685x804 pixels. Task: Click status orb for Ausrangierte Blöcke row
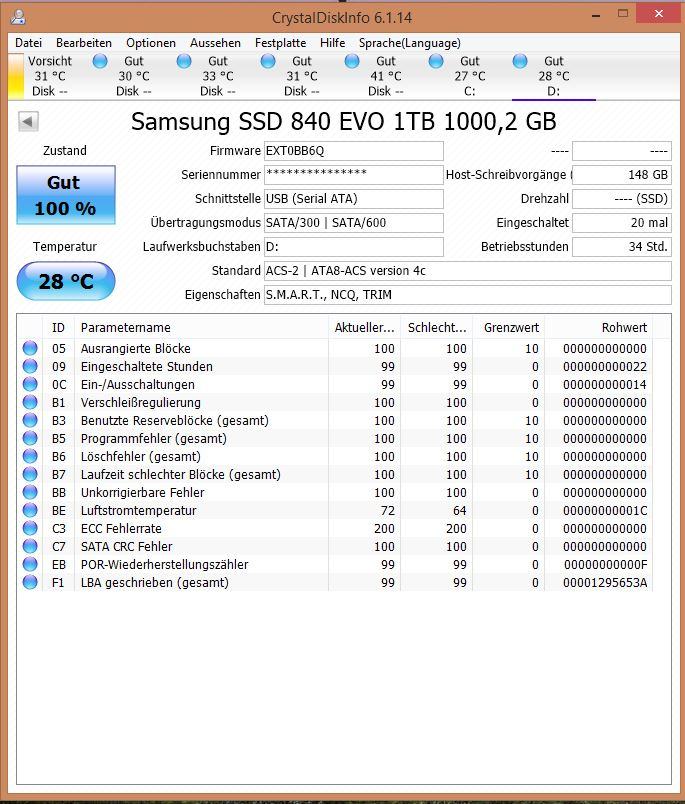[x=30, y=348]
